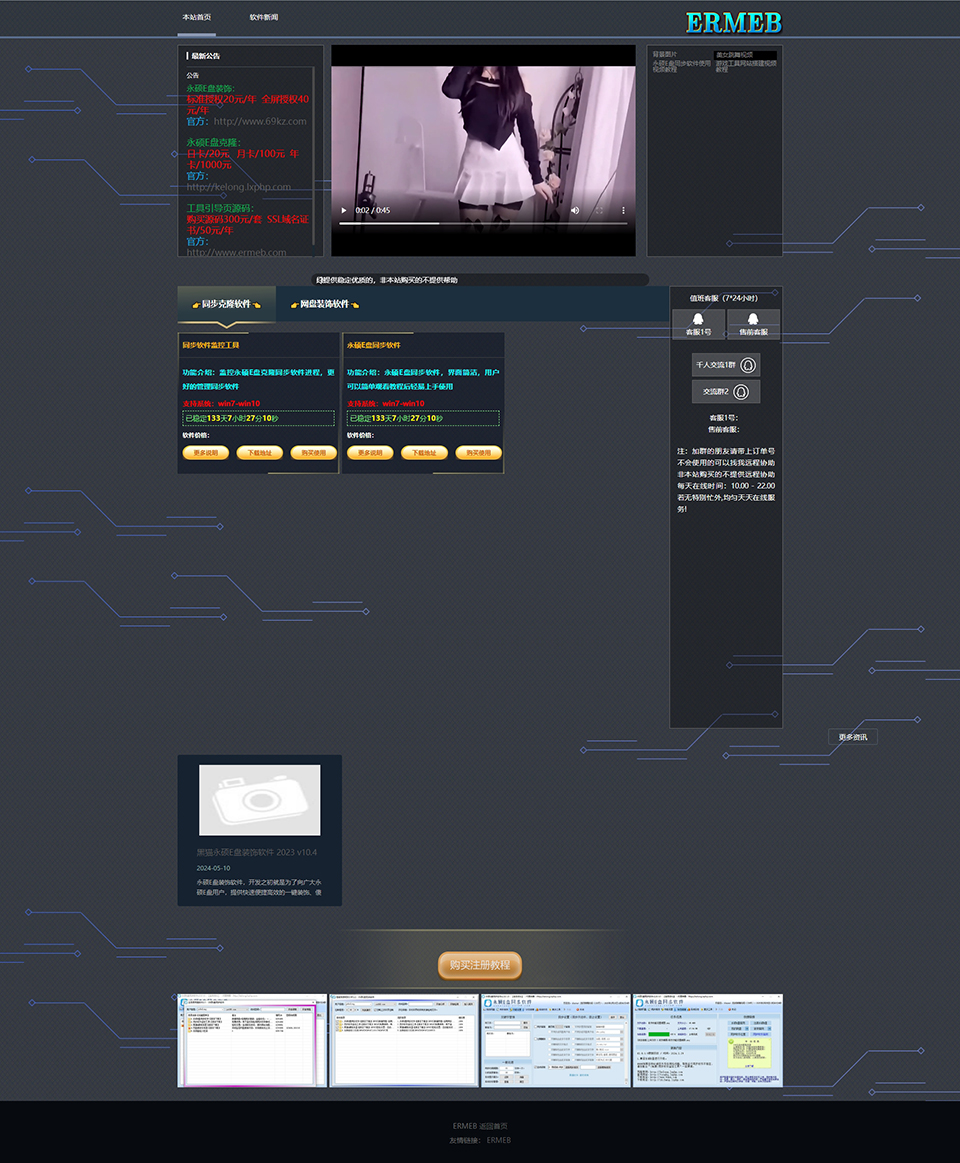Open the 永硕E盘同步软件使用视频教程 entry
Image resolution: width=960 pixels, height=1163 pixels.
pyautogui.click(x=681, y=66)
